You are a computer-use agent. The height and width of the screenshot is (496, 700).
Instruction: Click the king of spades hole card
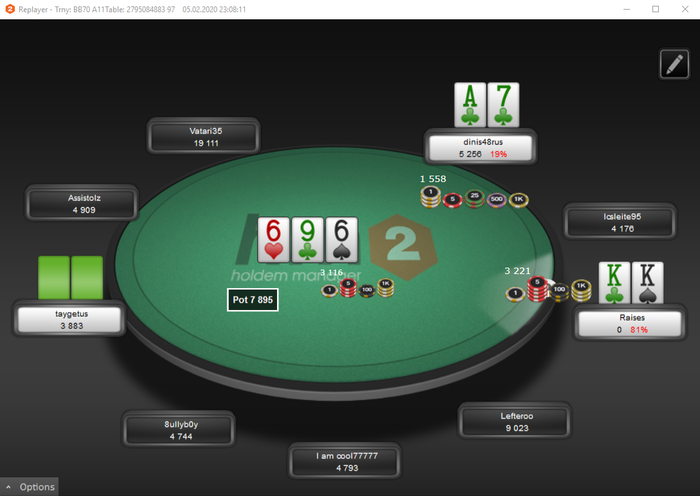click(648, 283)
